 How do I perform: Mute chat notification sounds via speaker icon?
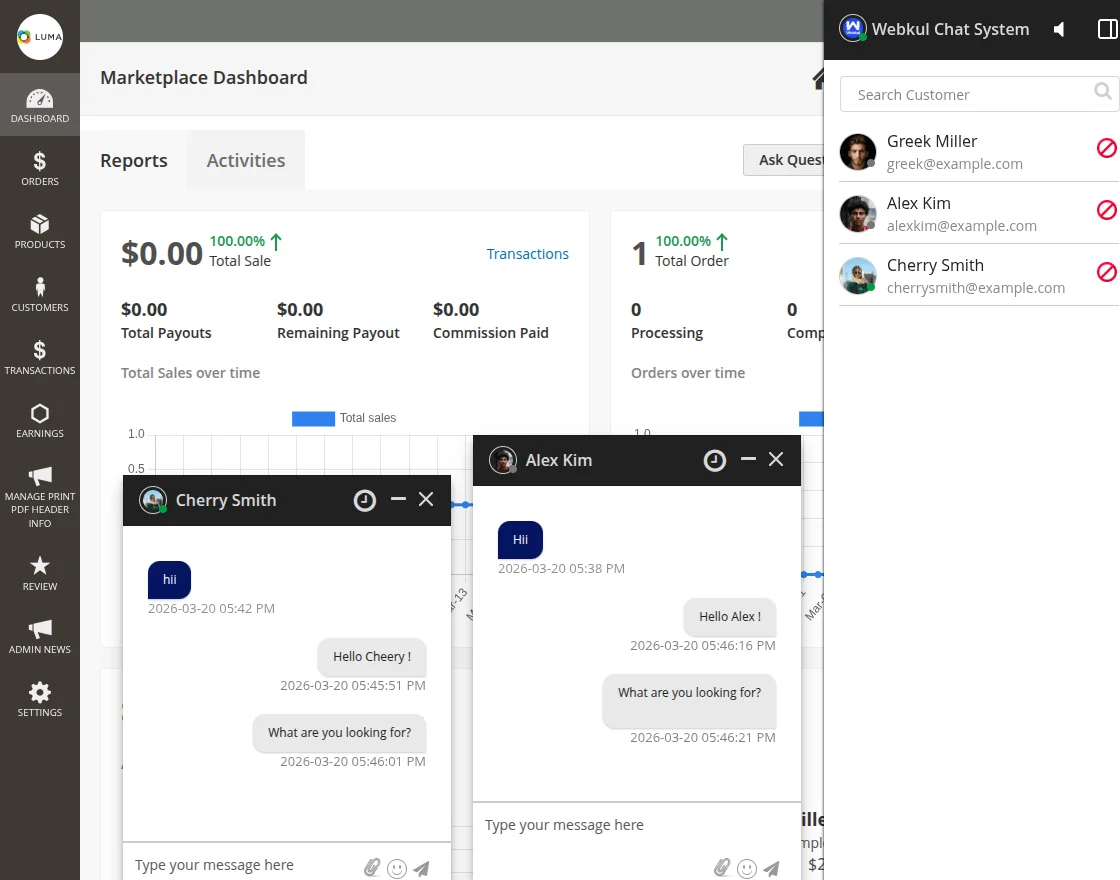[1059, 29]
